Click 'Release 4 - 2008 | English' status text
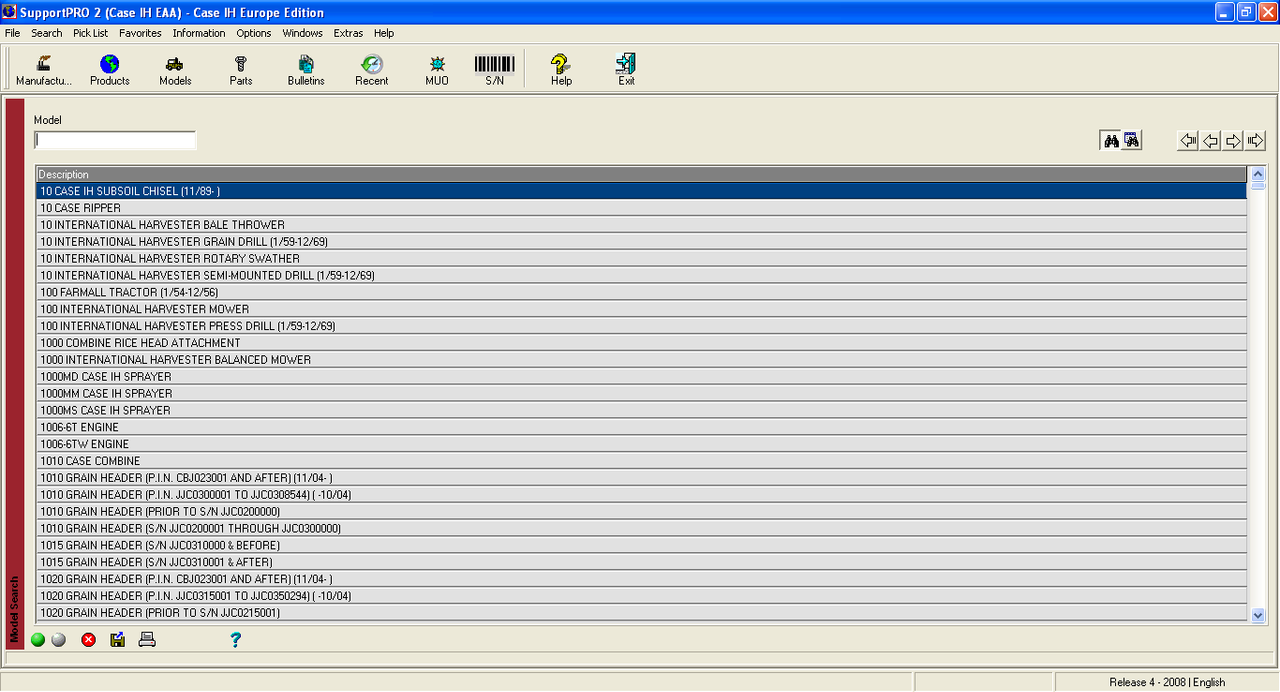This screenshot has height=692, width=1280. [1167, 682]
